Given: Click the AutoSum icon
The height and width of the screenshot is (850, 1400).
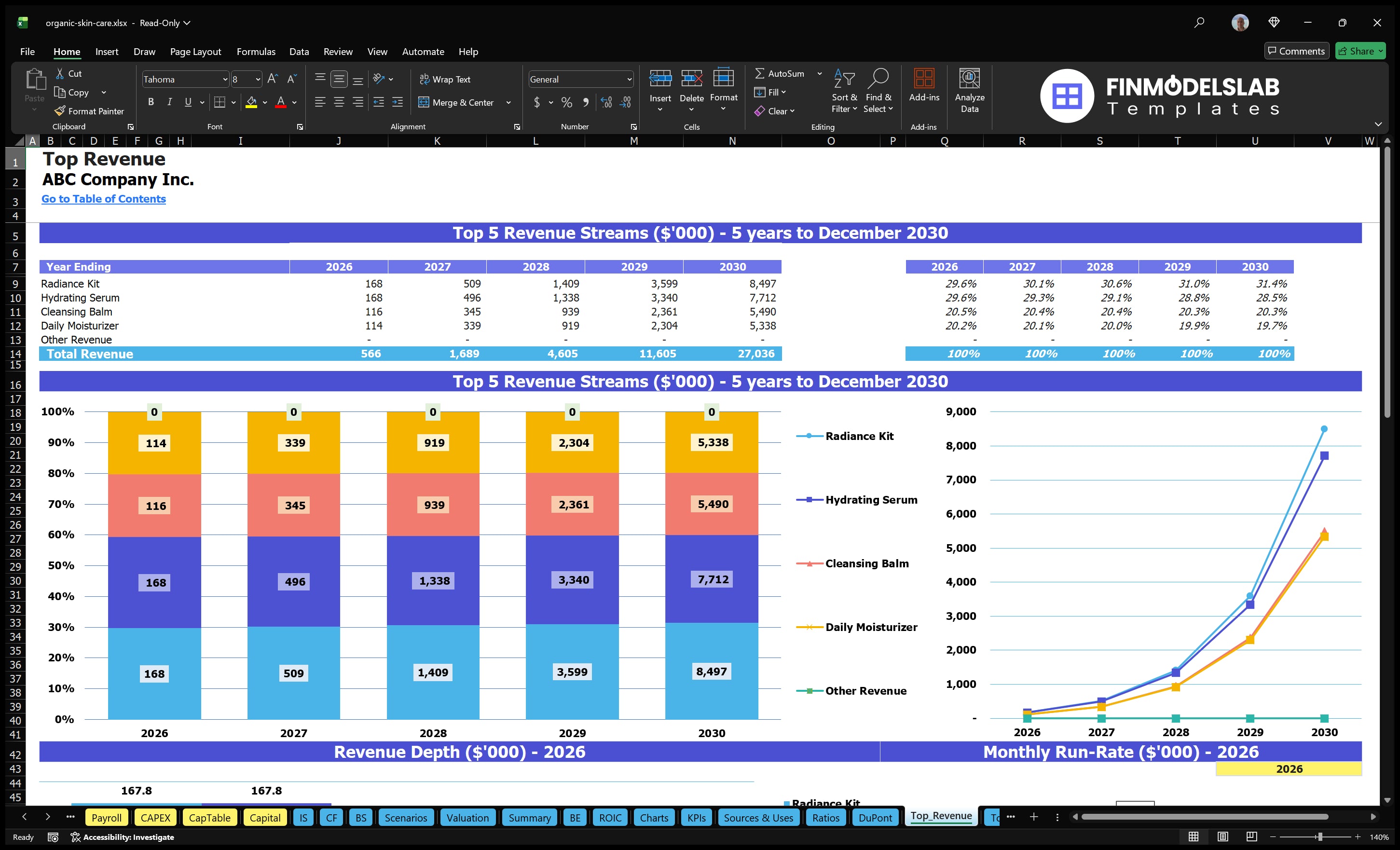Looking at the screenshot, I should click(x=760, y=73).
